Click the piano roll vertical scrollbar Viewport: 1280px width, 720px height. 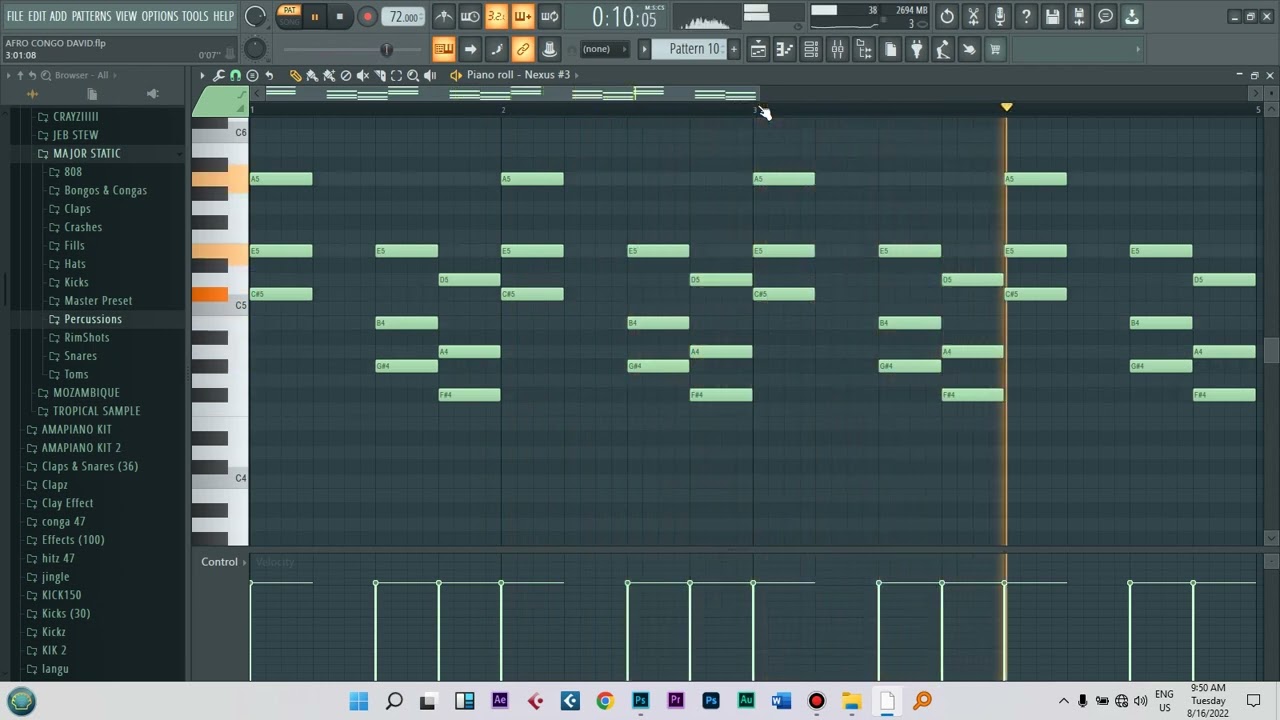point(1271,350)
